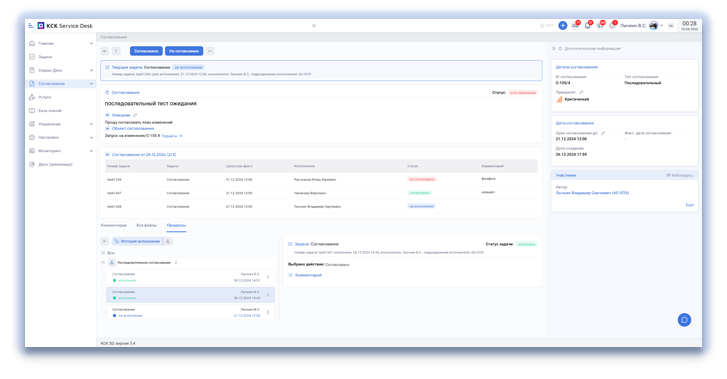Click the user avatar picture
Viewport: 727px width, 379px height.
point(653,26)
